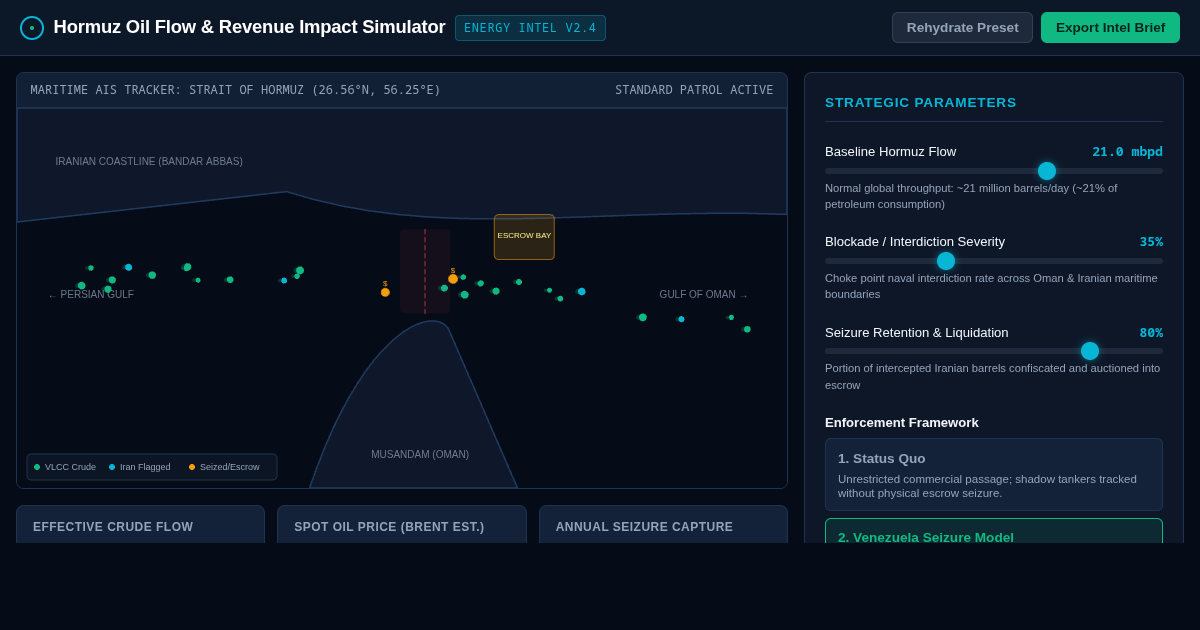The width and height of the screenshot is (1200, 630).
Task: Click the 35% blockade severity value
Action: (x=1151, y=242)
